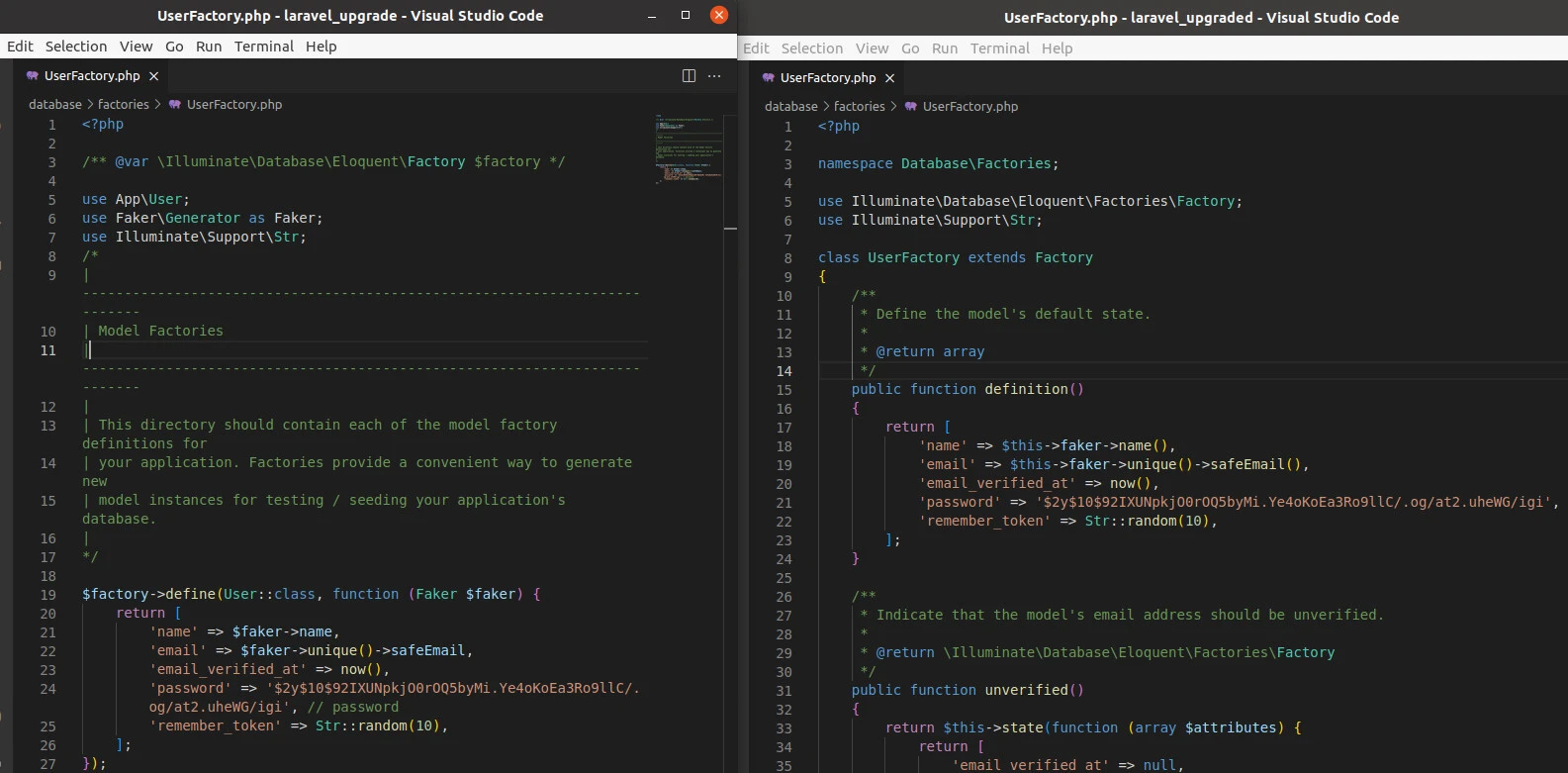Click Split Editor icon in laravel_upgrade window
The image size is (1568, 773).
[x=689, y=76]
